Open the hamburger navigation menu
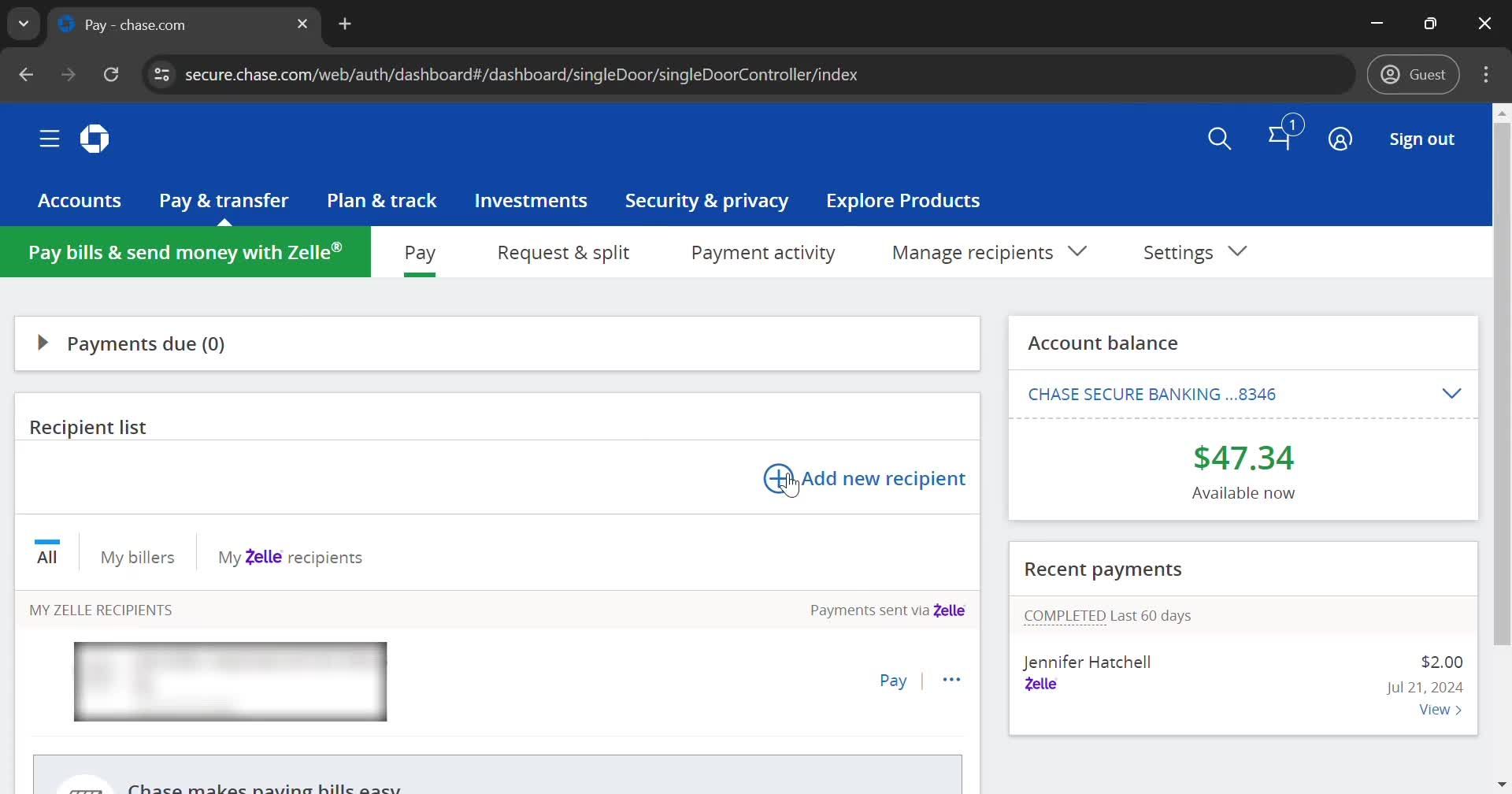The image size is (1512, 794). pos(49,139)
